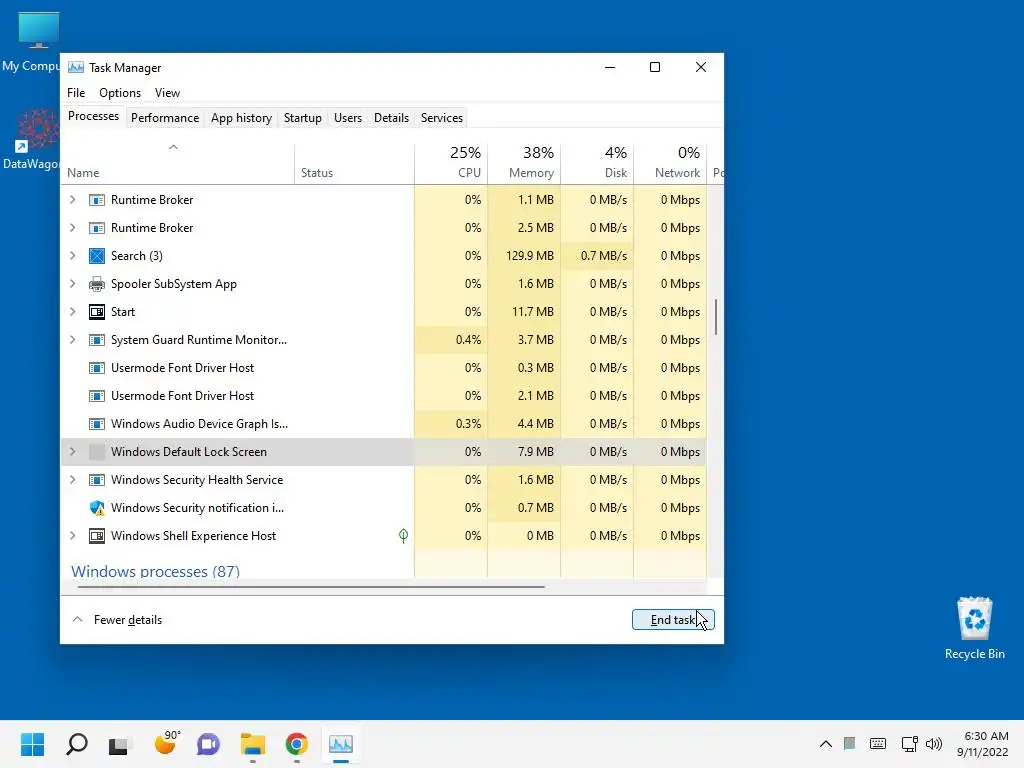Click the 0.7 MB/s disk cell
The width and height of the screenshot is (1024, 768).
point(597,256)
